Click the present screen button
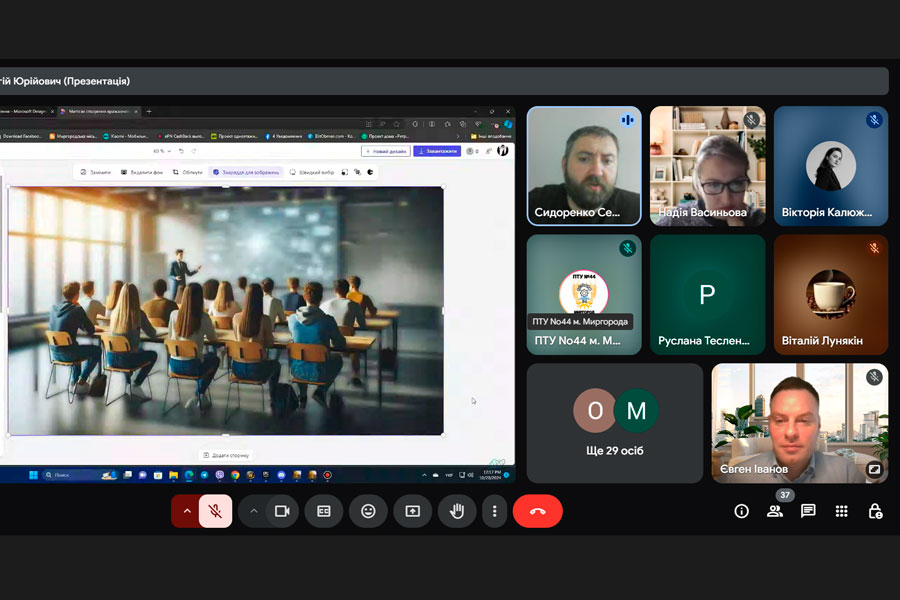900x600 pixels. (413, 511)
